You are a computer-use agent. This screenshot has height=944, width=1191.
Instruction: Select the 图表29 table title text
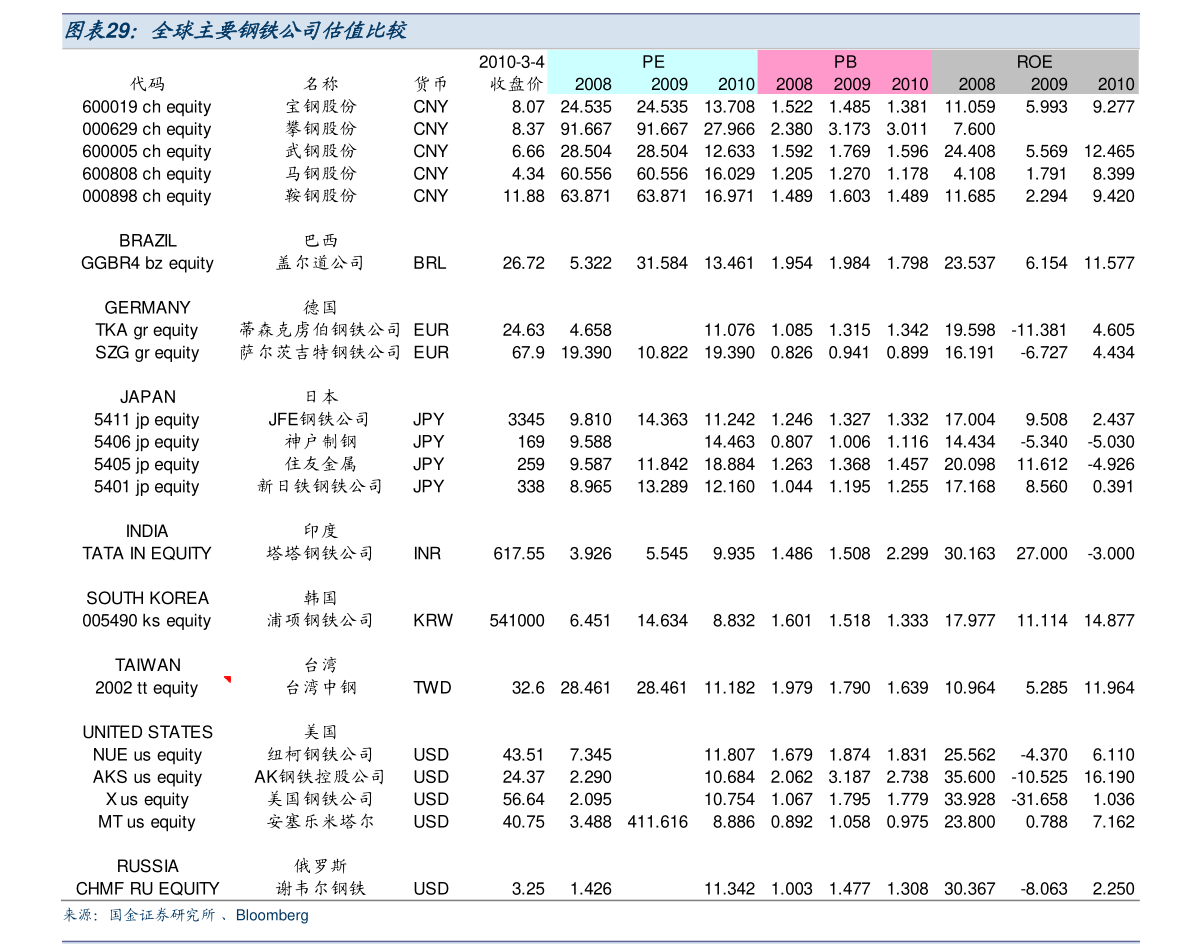[236, 31]
